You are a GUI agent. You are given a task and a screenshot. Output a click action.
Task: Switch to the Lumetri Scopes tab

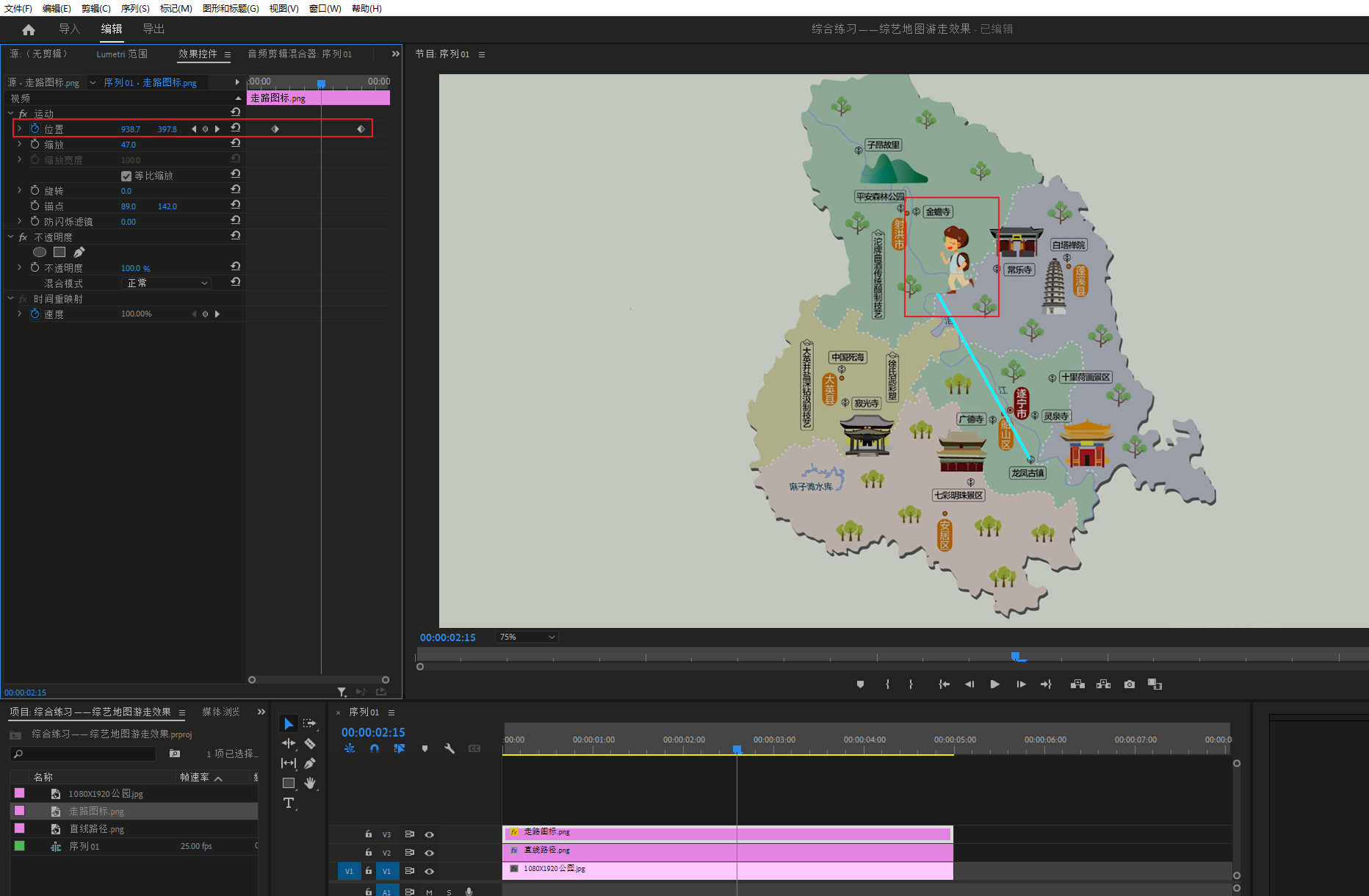click(122, 54)
